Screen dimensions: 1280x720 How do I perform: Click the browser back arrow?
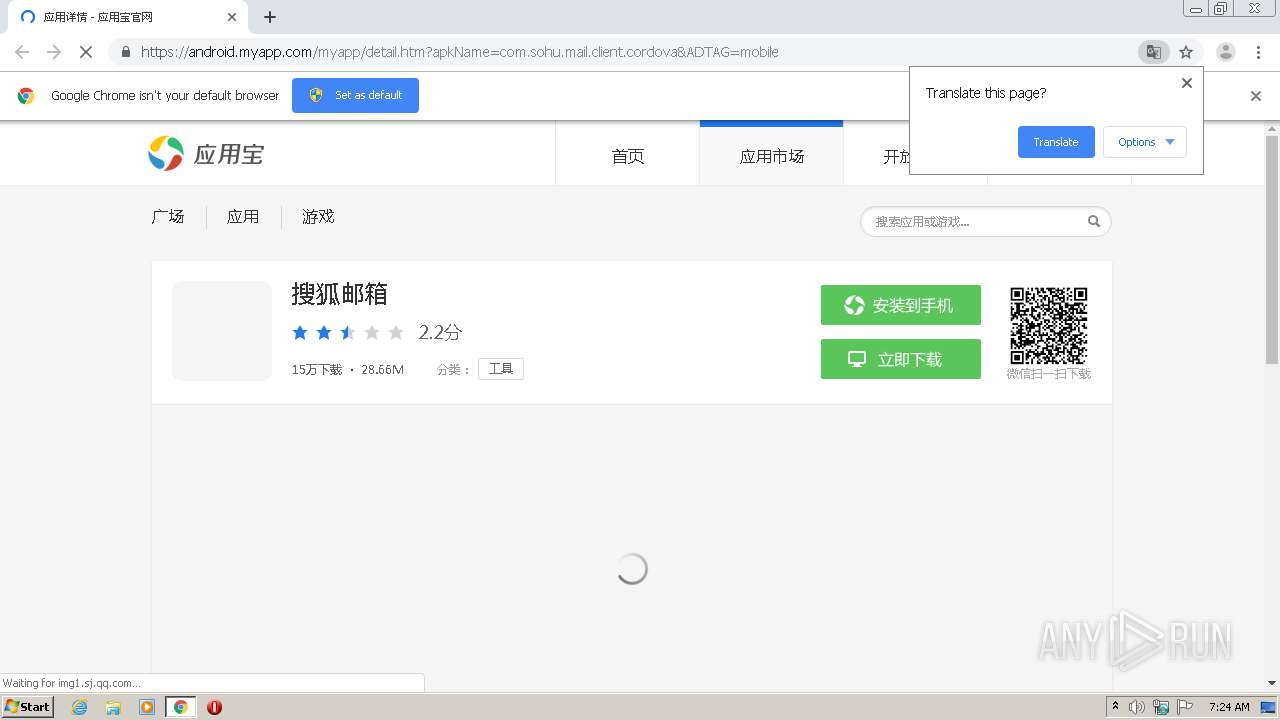pos(22,52)
